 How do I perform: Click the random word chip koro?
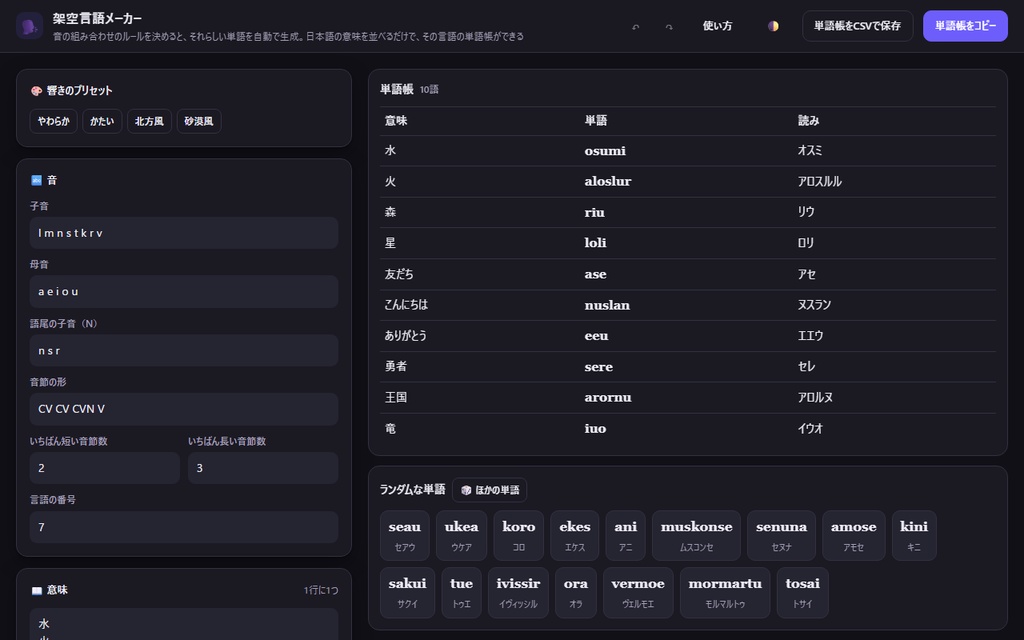519,536
